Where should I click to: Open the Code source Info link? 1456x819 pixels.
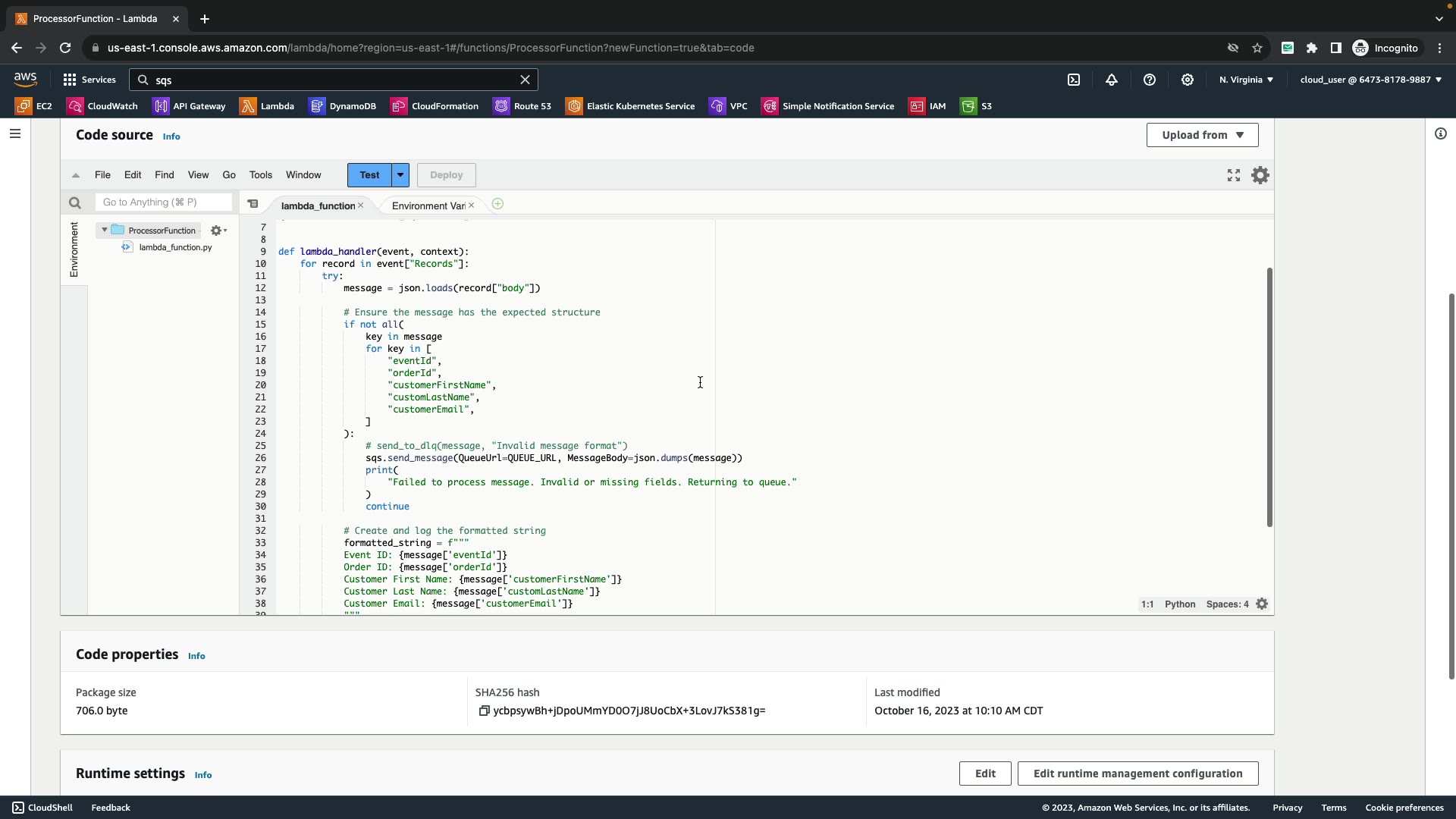(x=171, y=136)
